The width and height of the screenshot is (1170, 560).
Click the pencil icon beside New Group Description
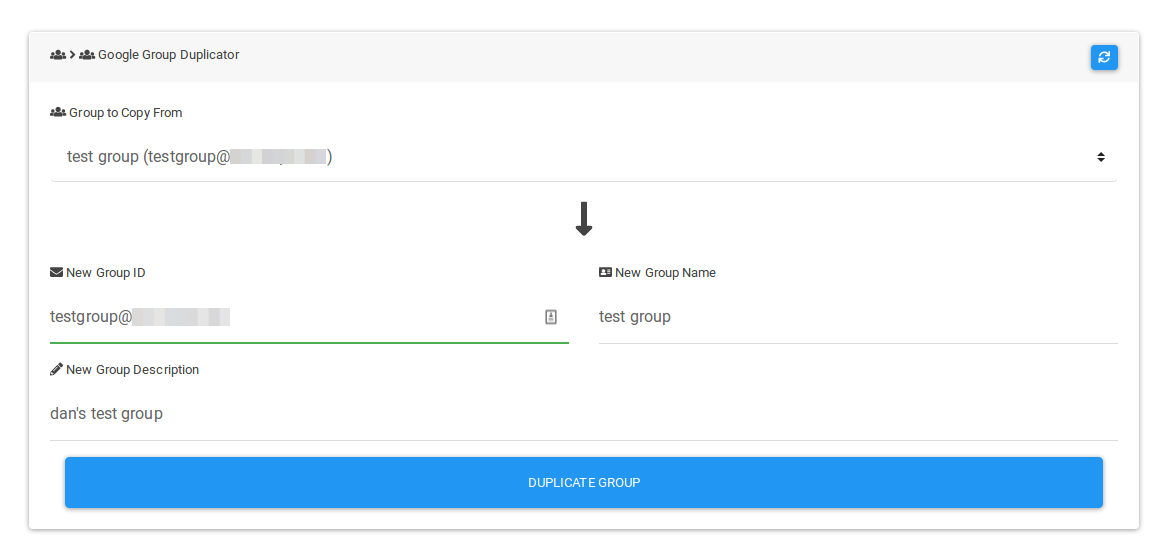56,369
